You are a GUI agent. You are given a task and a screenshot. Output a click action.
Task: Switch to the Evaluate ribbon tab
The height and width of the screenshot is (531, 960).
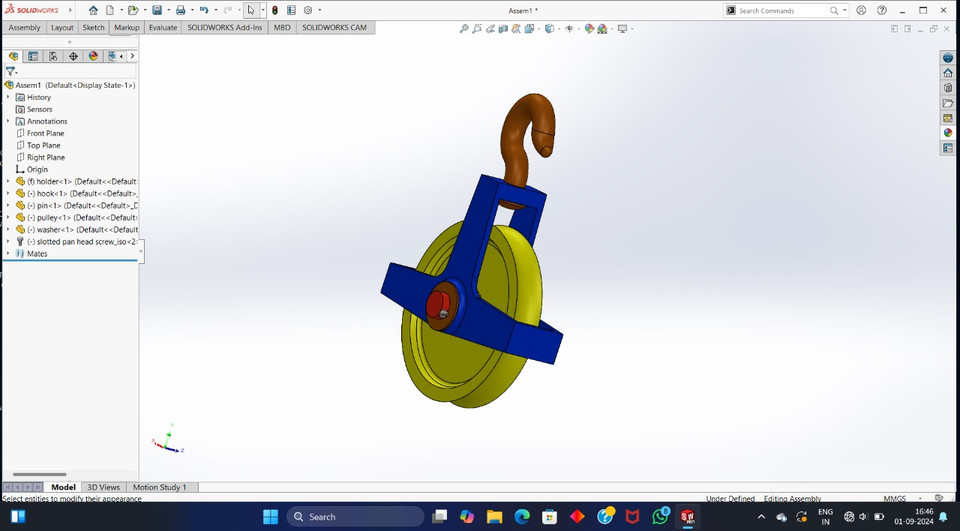(163, 28)
